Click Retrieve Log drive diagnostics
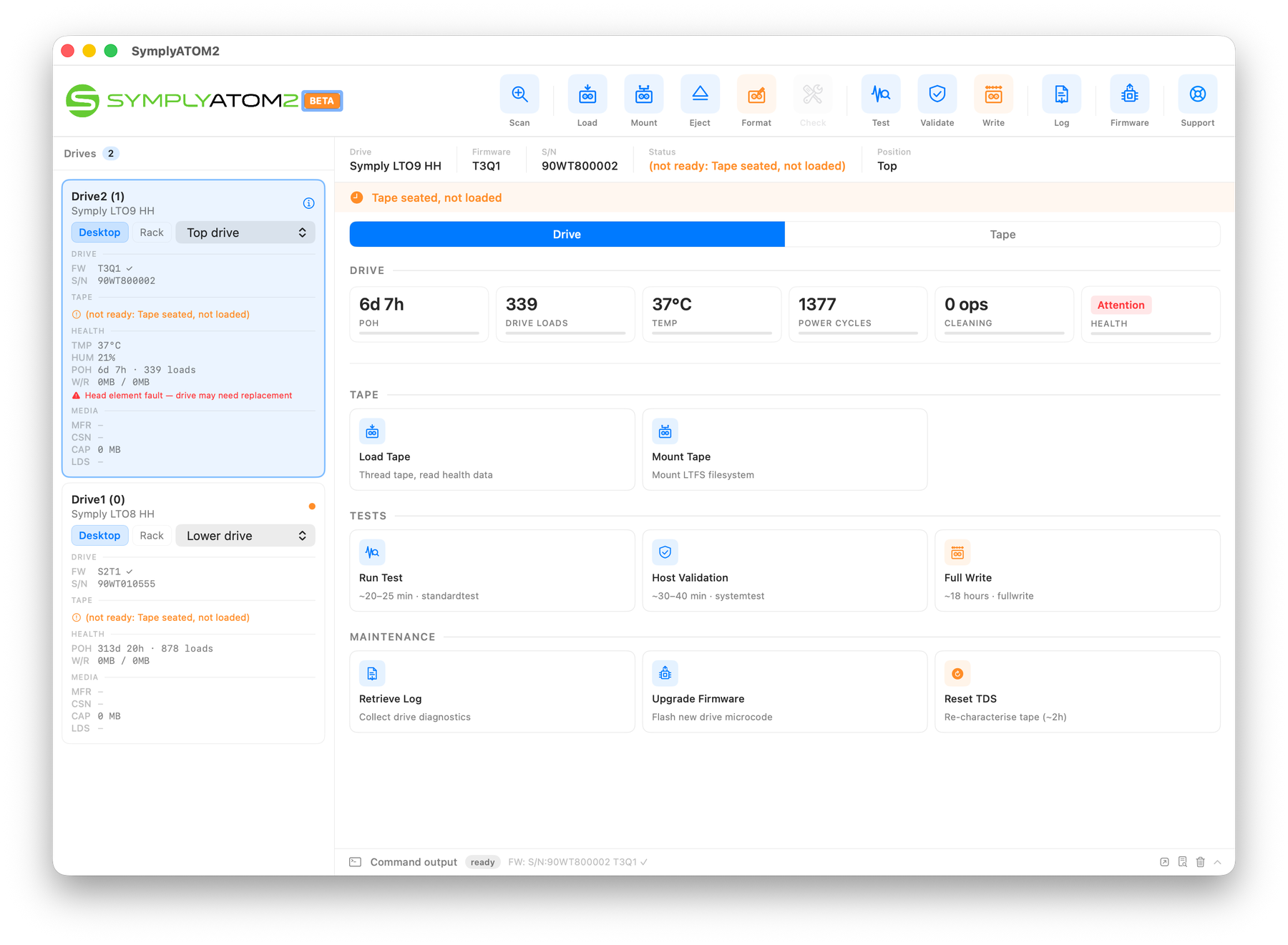This screenshot has height=945, width=1288. tap(492, 691)
